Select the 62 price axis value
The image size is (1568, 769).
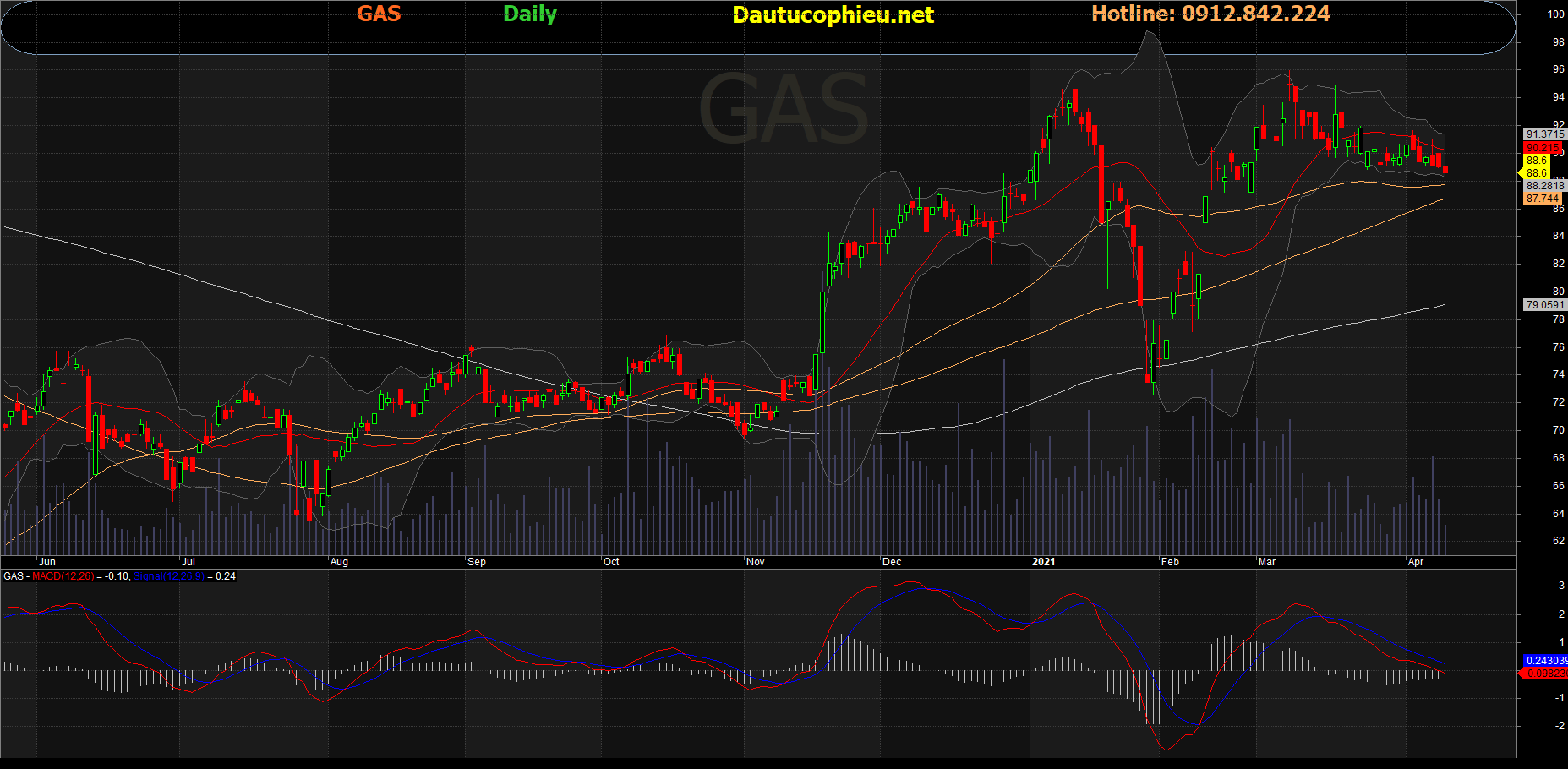(x=1559, y=541)
